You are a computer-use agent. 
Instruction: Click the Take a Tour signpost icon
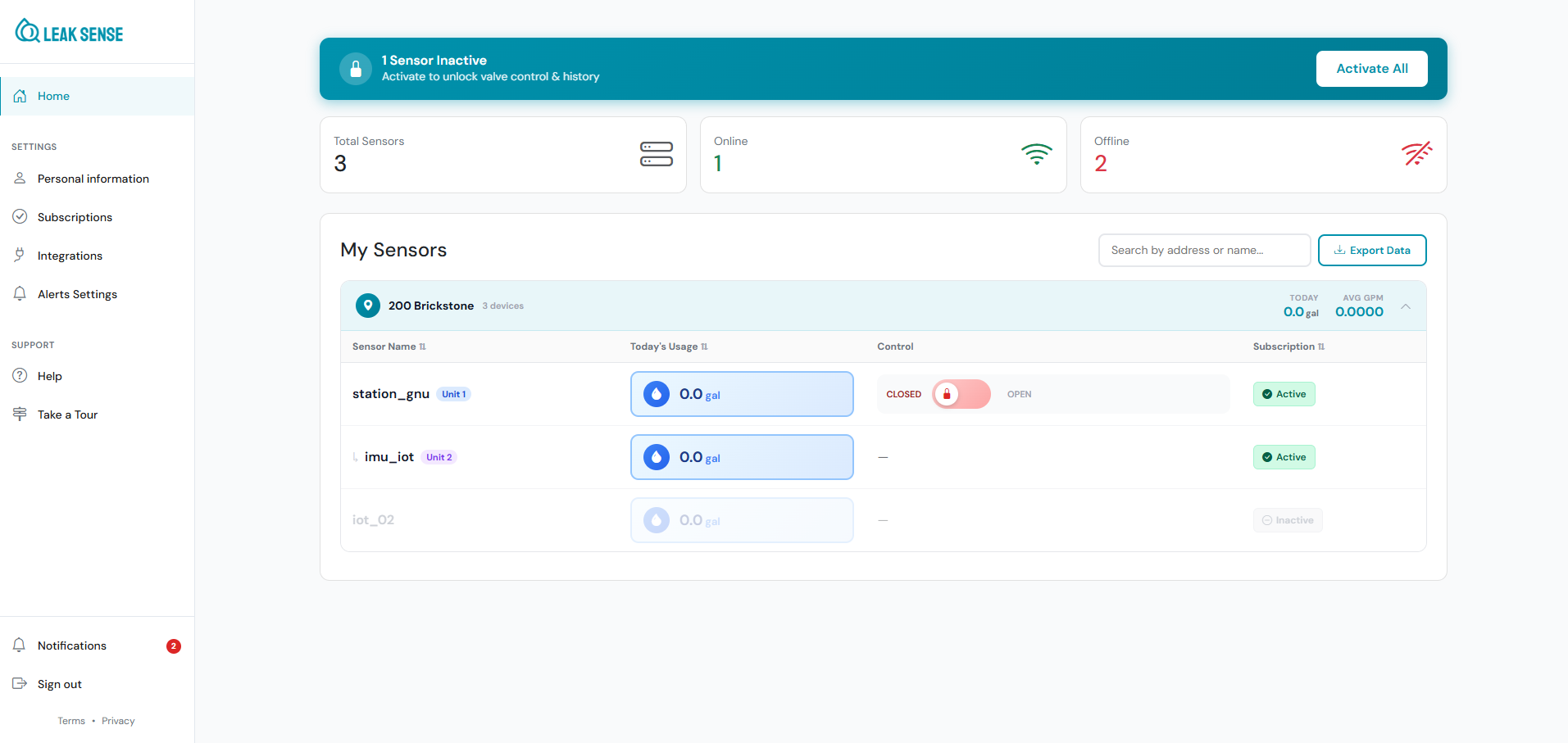coord(20,414)
